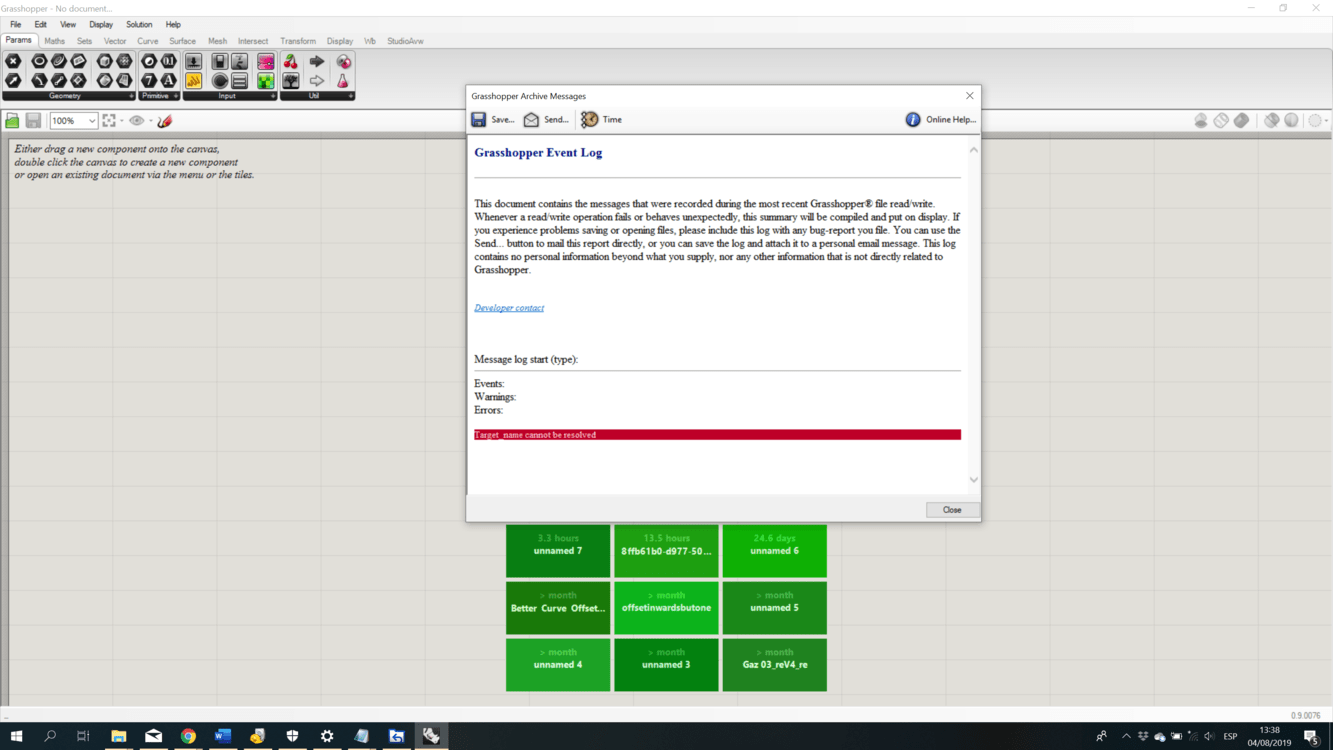
Task: Select the Surface ribbon tab
Action: coord(182,41)
